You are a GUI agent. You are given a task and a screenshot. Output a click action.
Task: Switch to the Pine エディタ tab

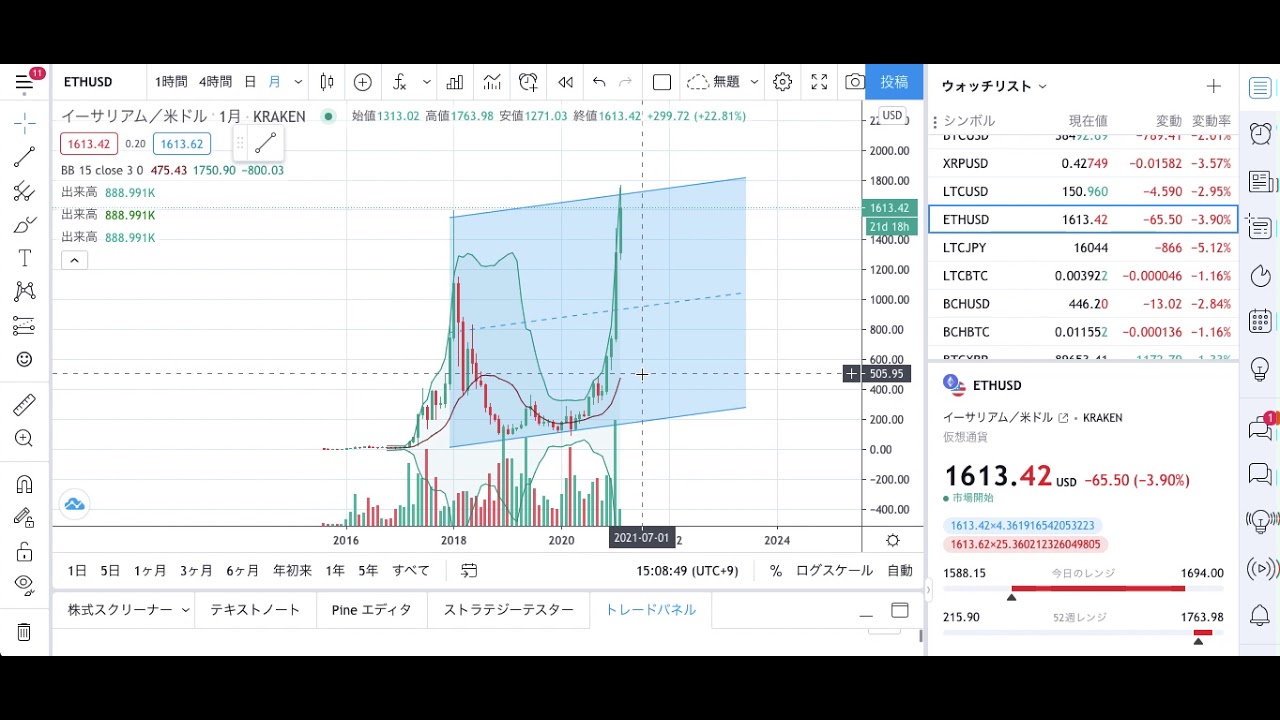[x=371, y=609]
